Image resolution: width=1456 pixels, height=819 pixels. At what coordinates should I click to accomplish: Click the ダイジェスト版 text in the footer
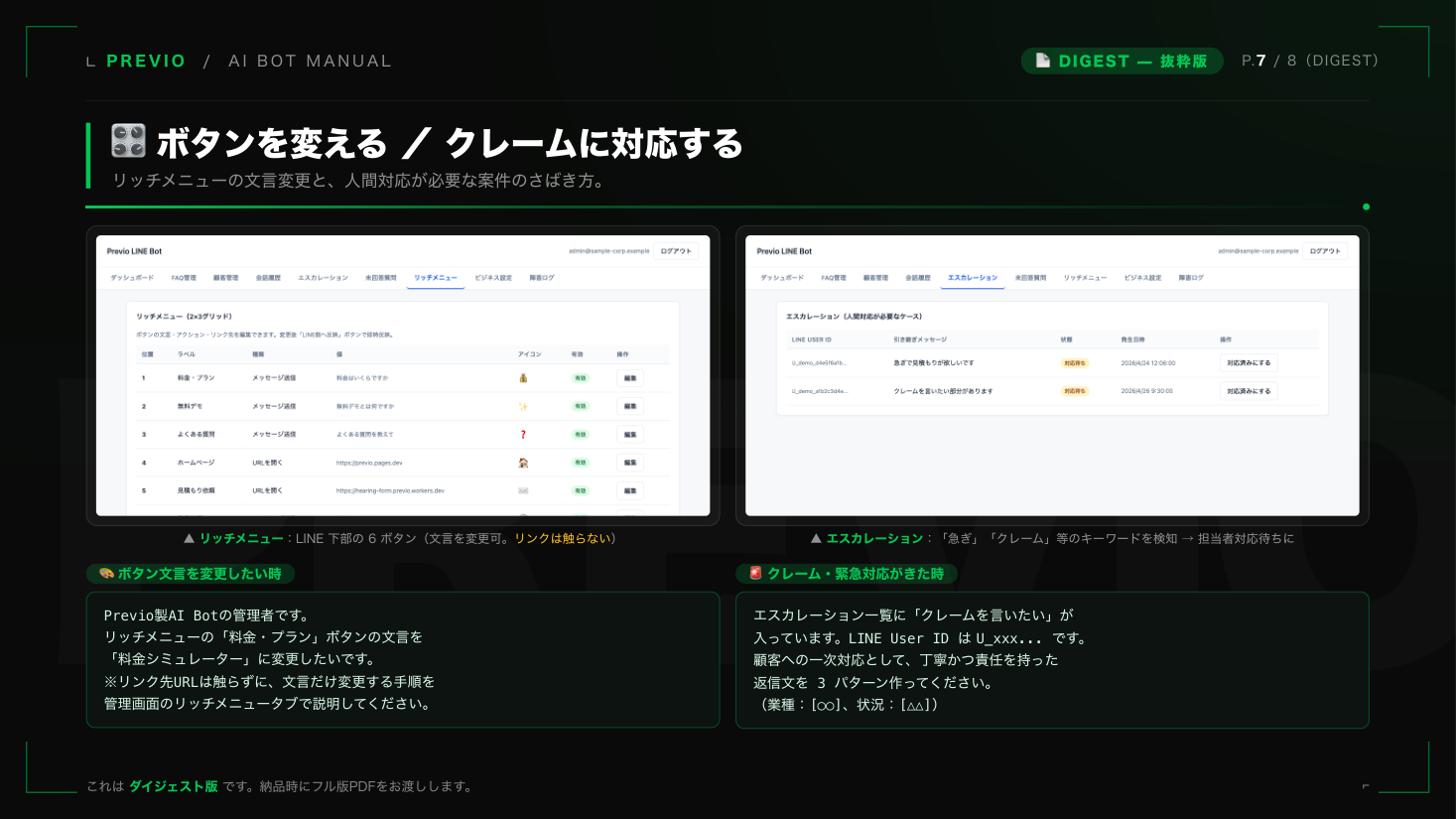pyautogui.click(x=174, y=786)
